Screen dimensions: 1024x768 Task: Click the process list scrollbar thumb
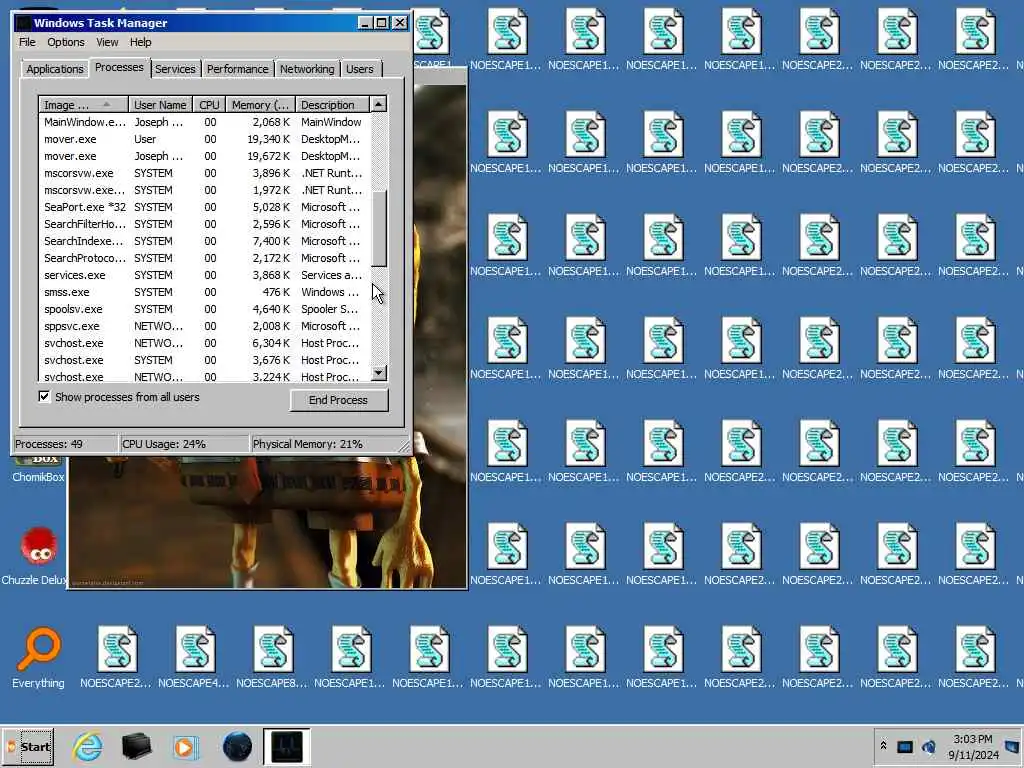[x=379, y=228]
